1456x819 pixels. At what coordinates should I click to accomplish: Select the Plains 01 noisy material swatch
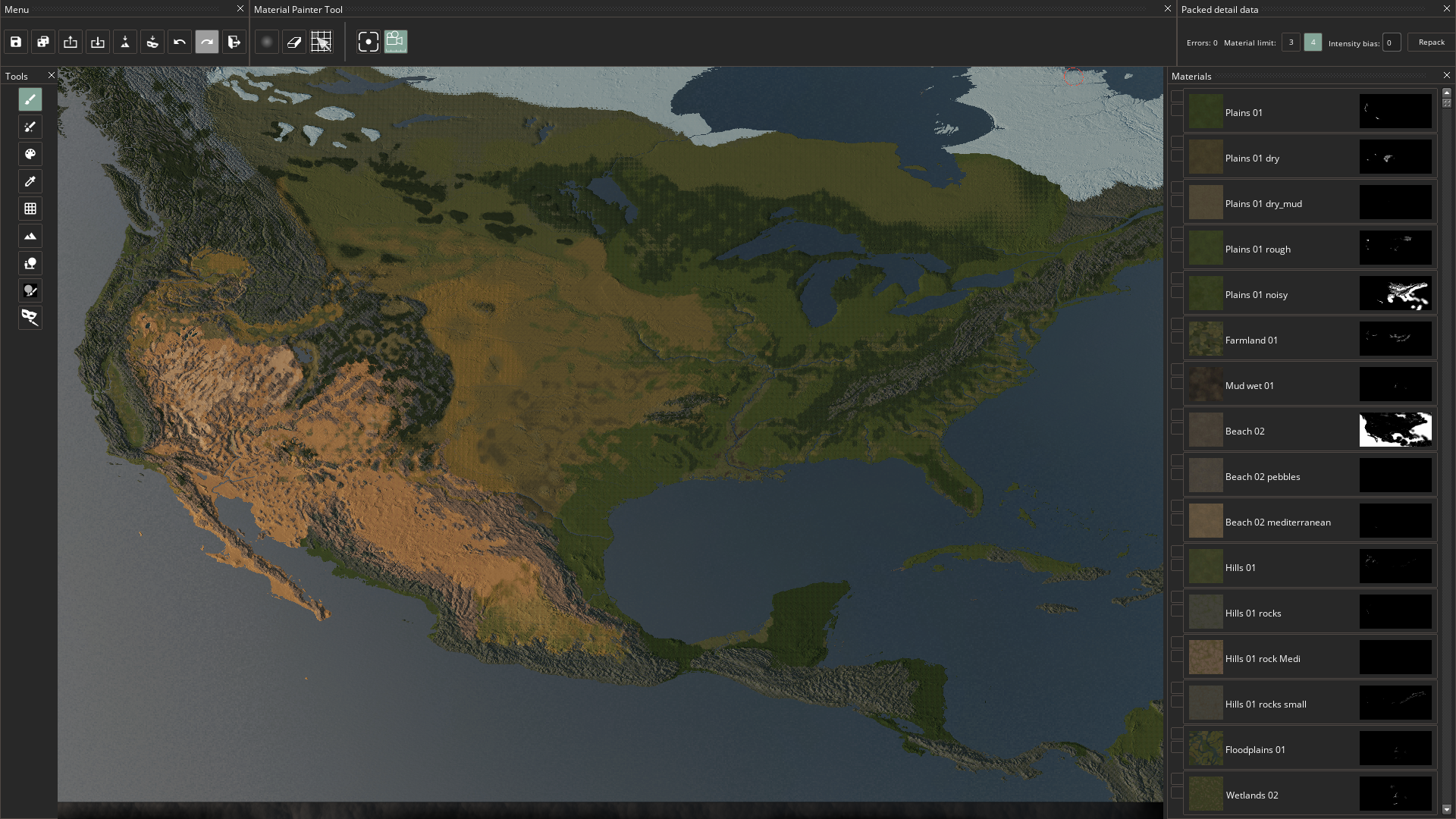pyautogui.click(x=1206, y=293)
